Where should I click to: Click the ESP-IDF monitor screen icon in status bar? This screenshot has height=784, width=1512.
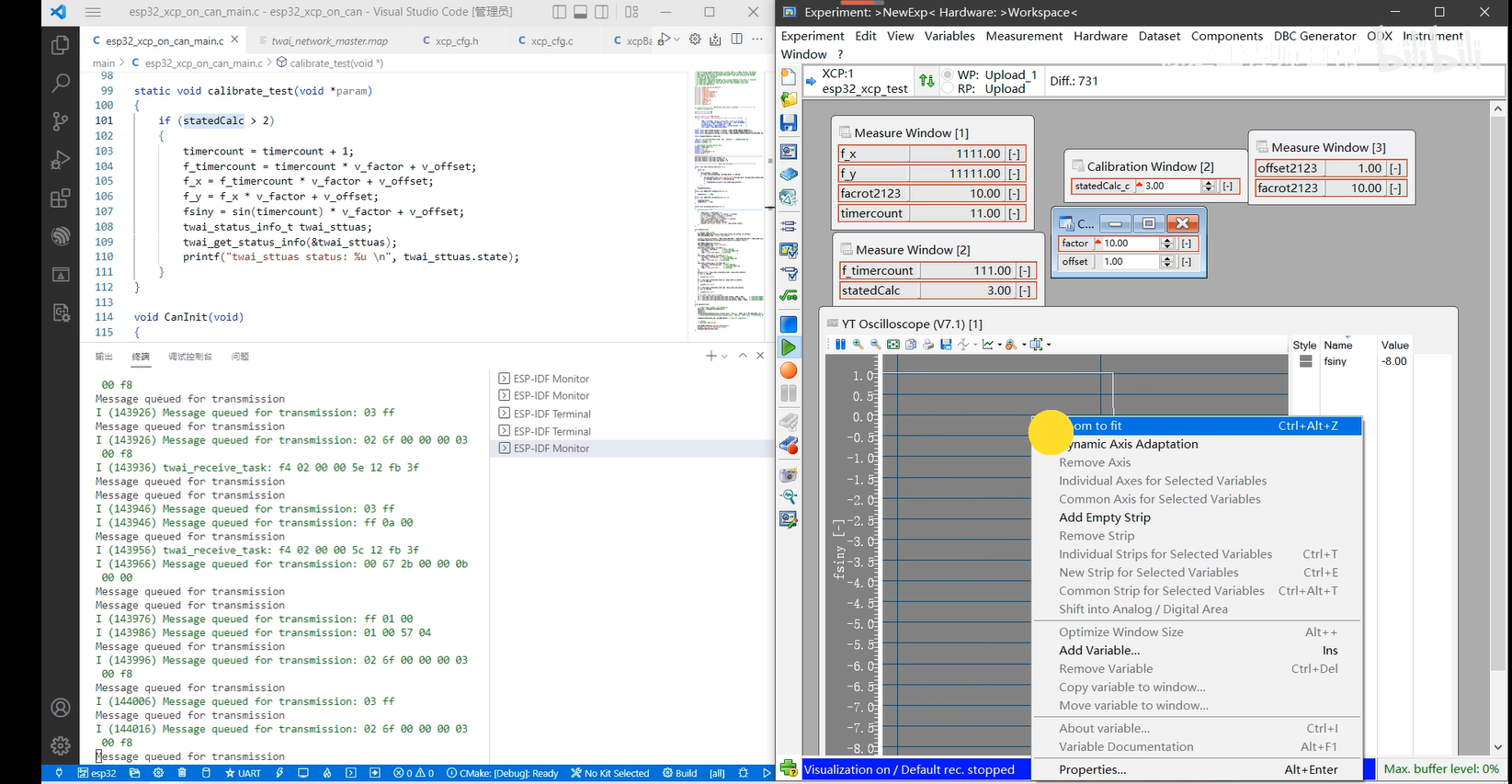pos(302,773)
